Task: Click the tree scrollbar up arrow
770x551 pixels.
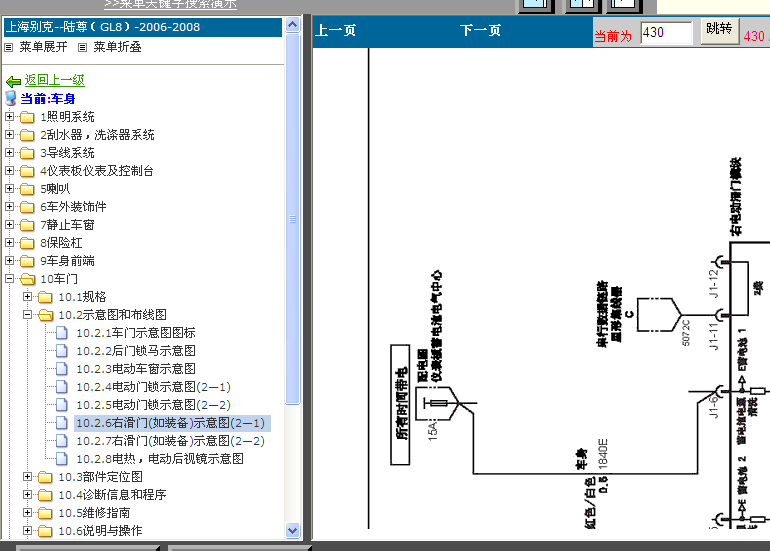Action: [293, 24]
